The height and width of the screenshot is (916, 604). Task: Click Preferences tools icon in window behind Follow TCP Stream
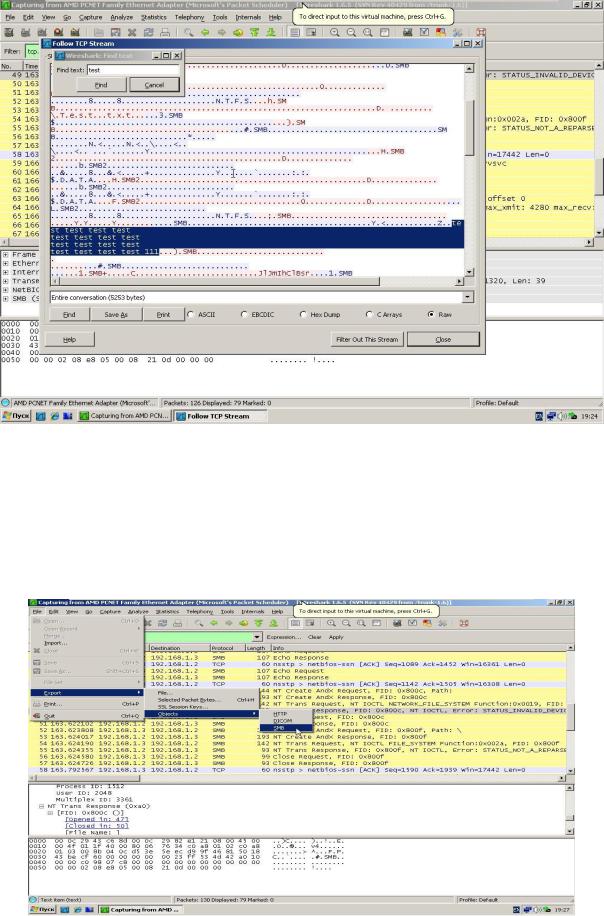[x=457, y=32]
